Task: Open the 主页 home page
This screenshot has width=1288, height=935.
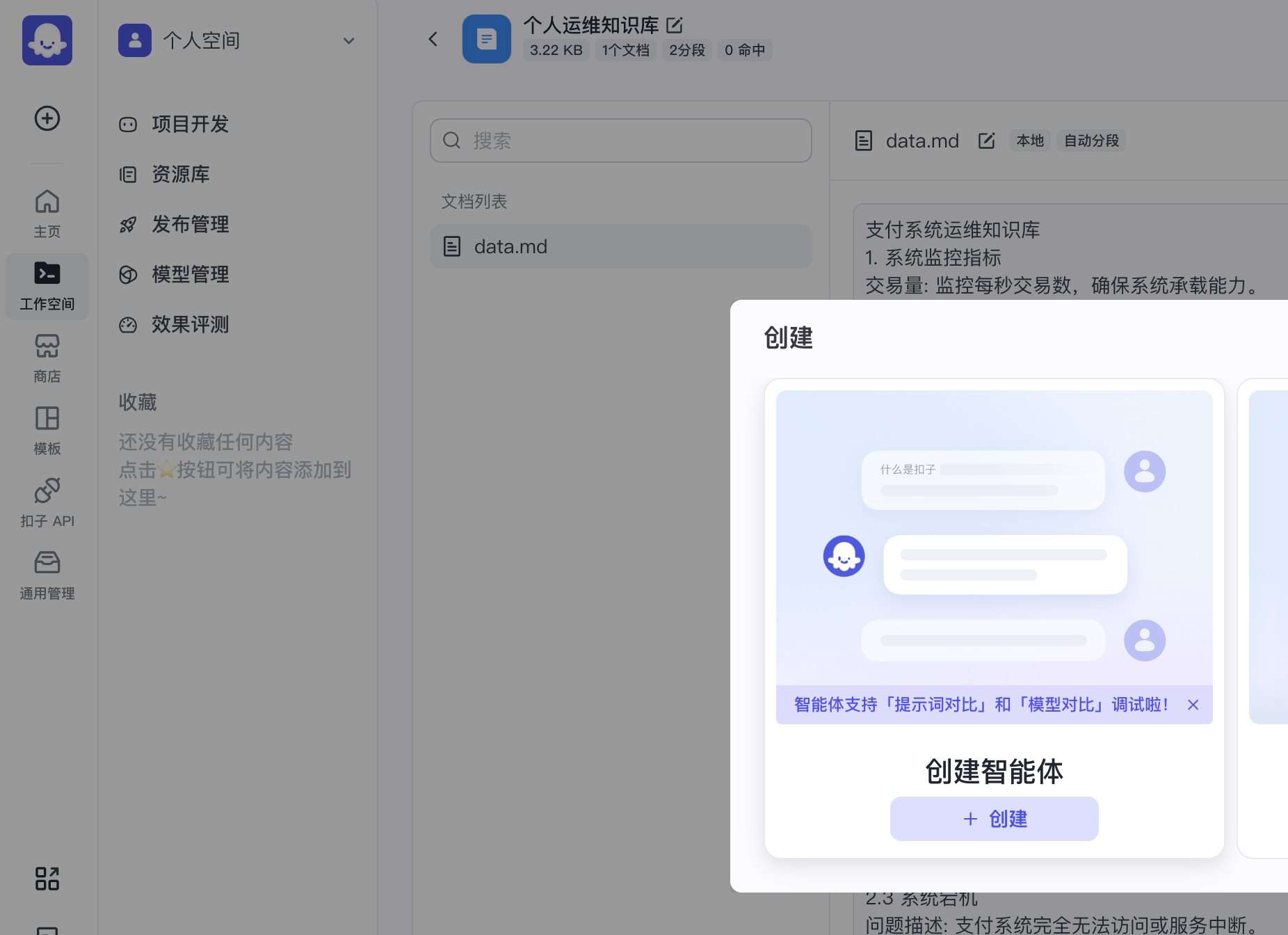Action: [47, 214]
